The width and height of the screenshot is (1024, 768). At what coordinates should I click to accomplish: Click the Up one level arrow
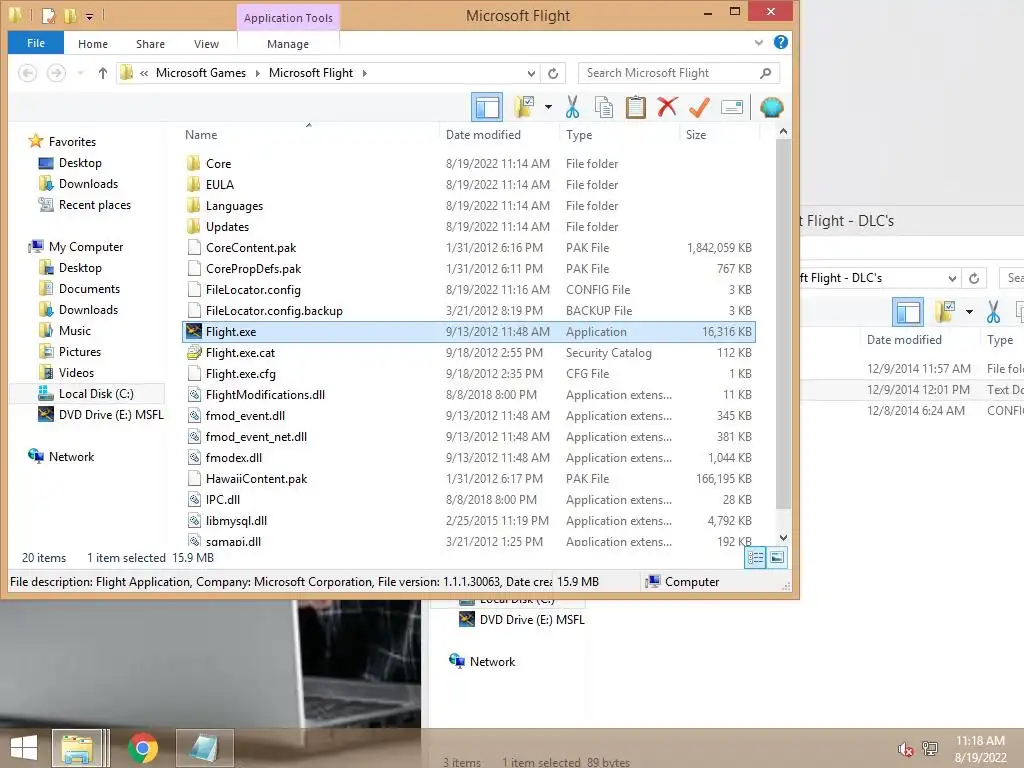pos(103,73)
